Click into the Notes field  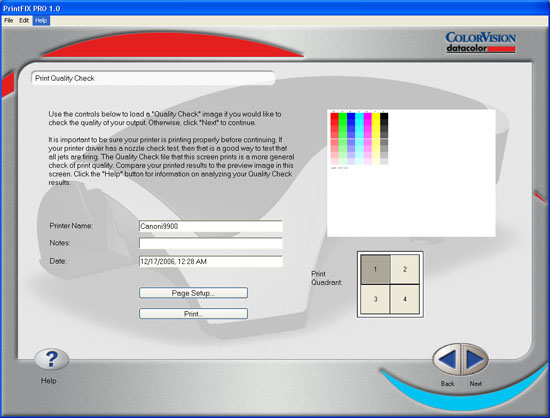tap(211, 243)
